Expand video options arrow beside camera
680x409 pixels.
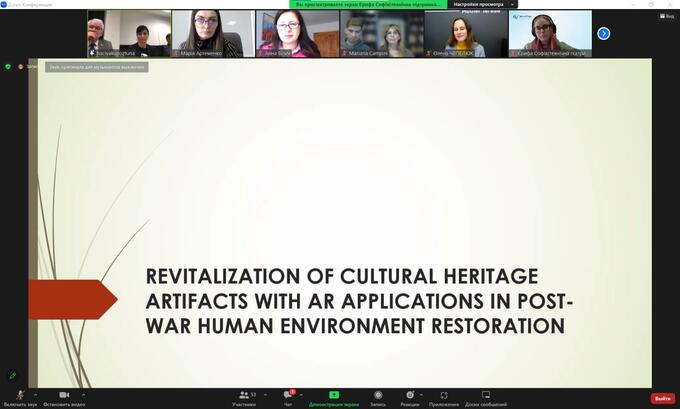tap(81, 394)
